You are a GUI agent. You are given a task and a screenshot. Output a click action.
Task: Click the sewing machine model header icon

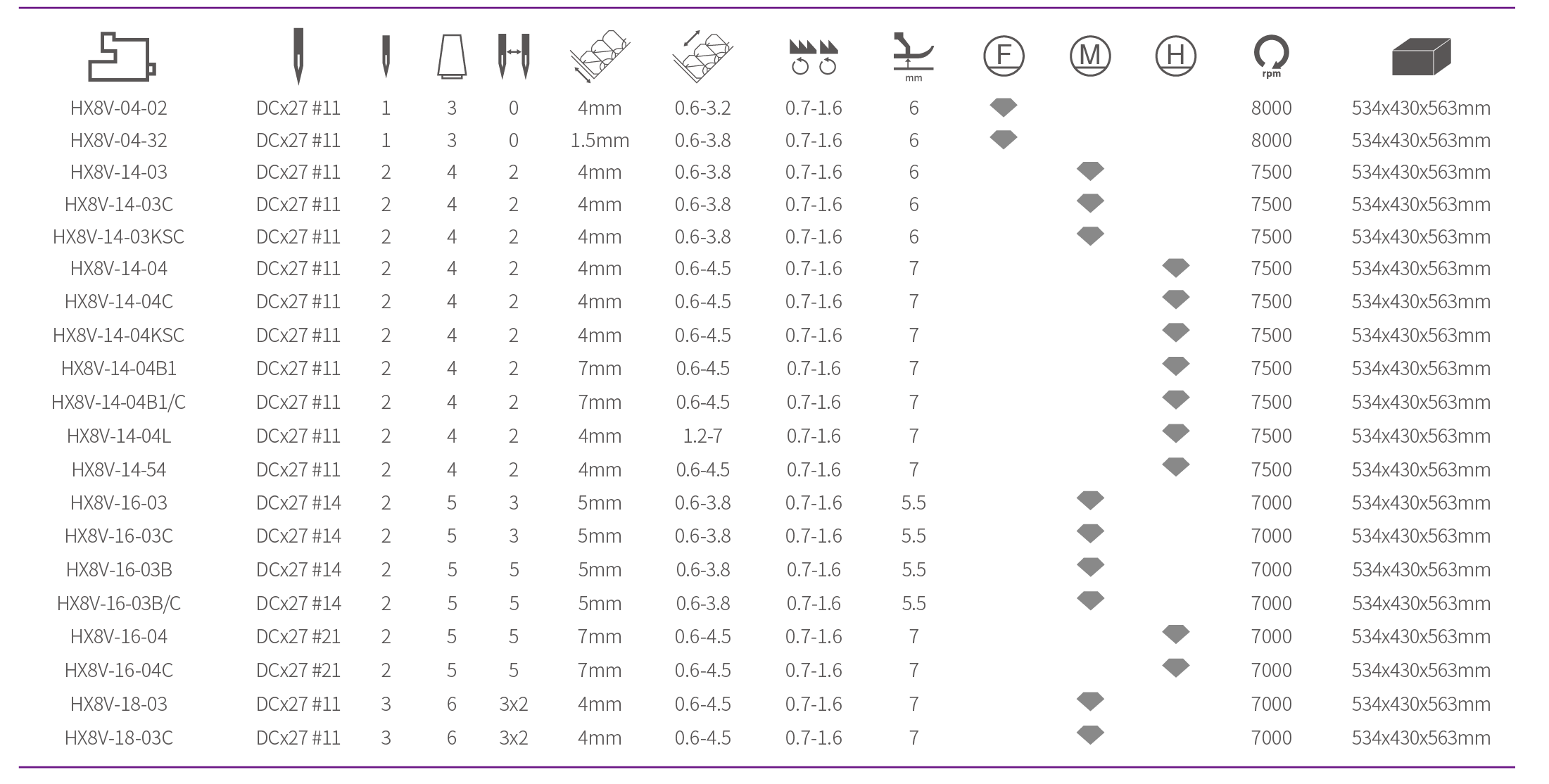pos(121,56)
